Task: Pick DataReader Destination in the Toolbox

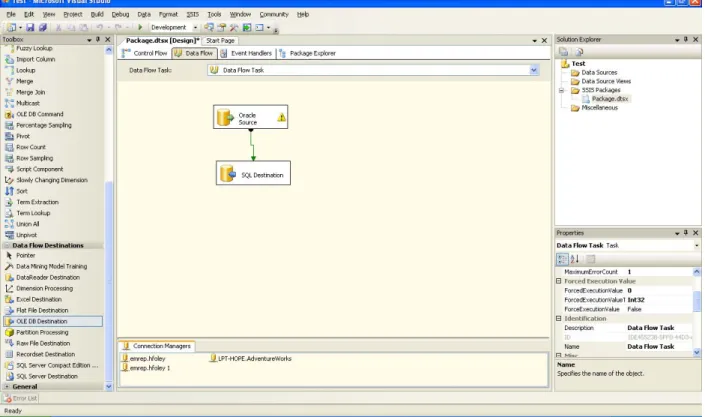Action: pos(48,277)
